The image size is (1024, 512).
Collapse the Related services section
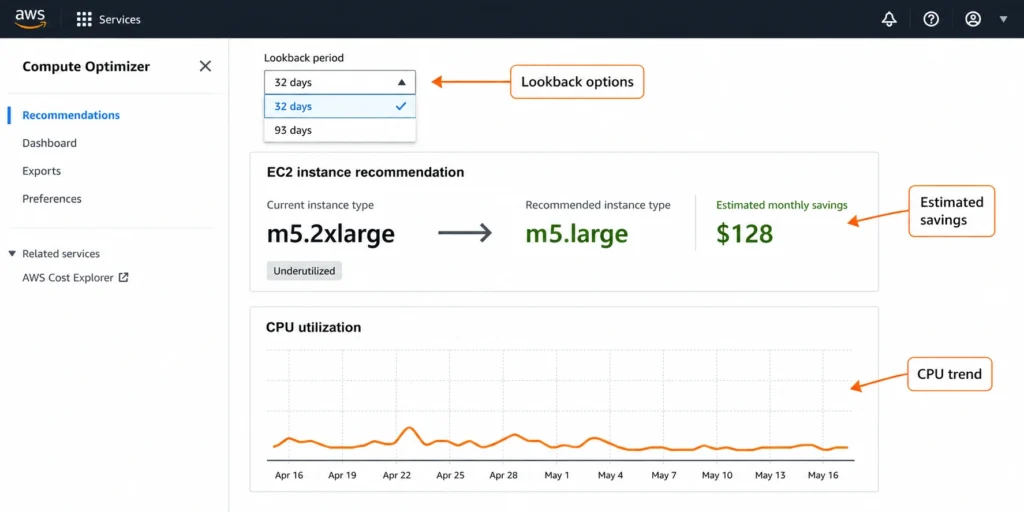(12, 253)
